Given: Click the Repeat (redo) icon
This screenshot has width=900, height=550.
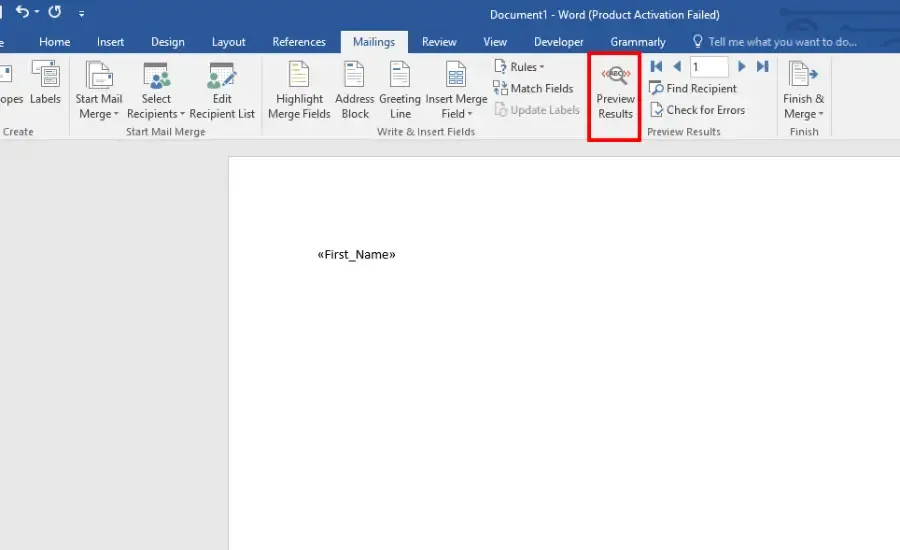Looking at the screenshot, I should click(x=55, y=11).
